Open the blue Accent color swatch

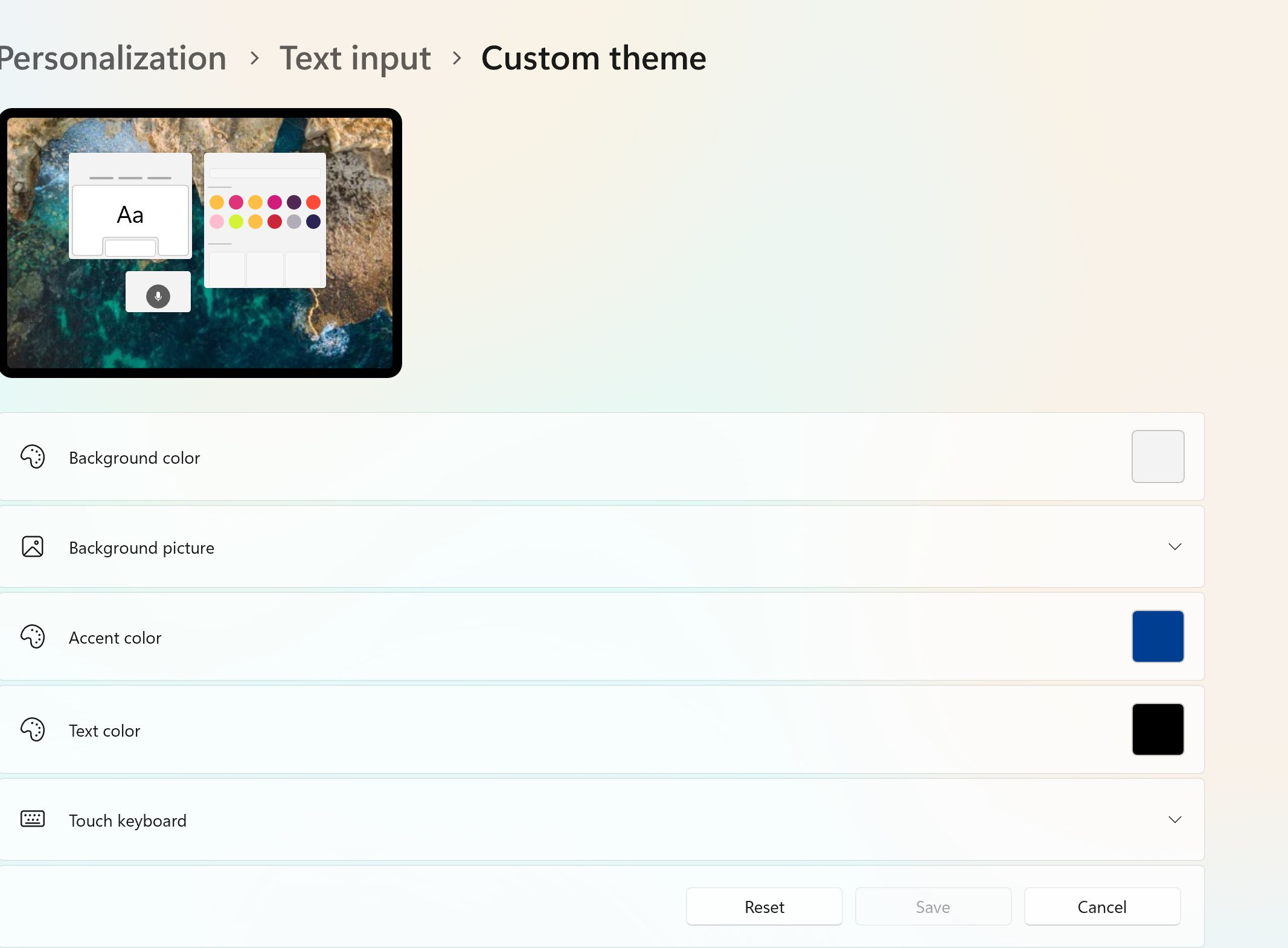click(x=1158, y=636)
